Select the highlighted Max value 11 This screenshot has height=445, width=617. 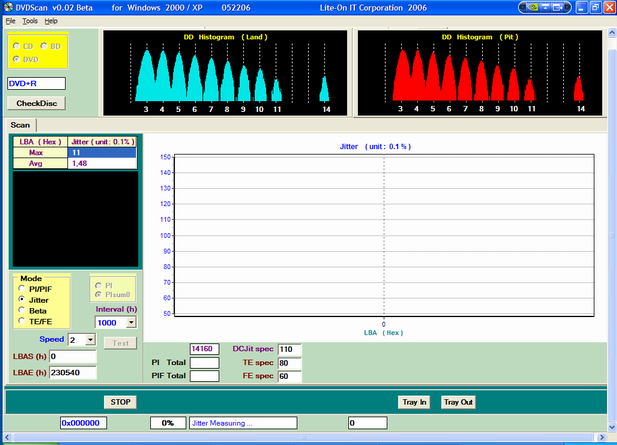pyautogui.click(x=102, y=153)
